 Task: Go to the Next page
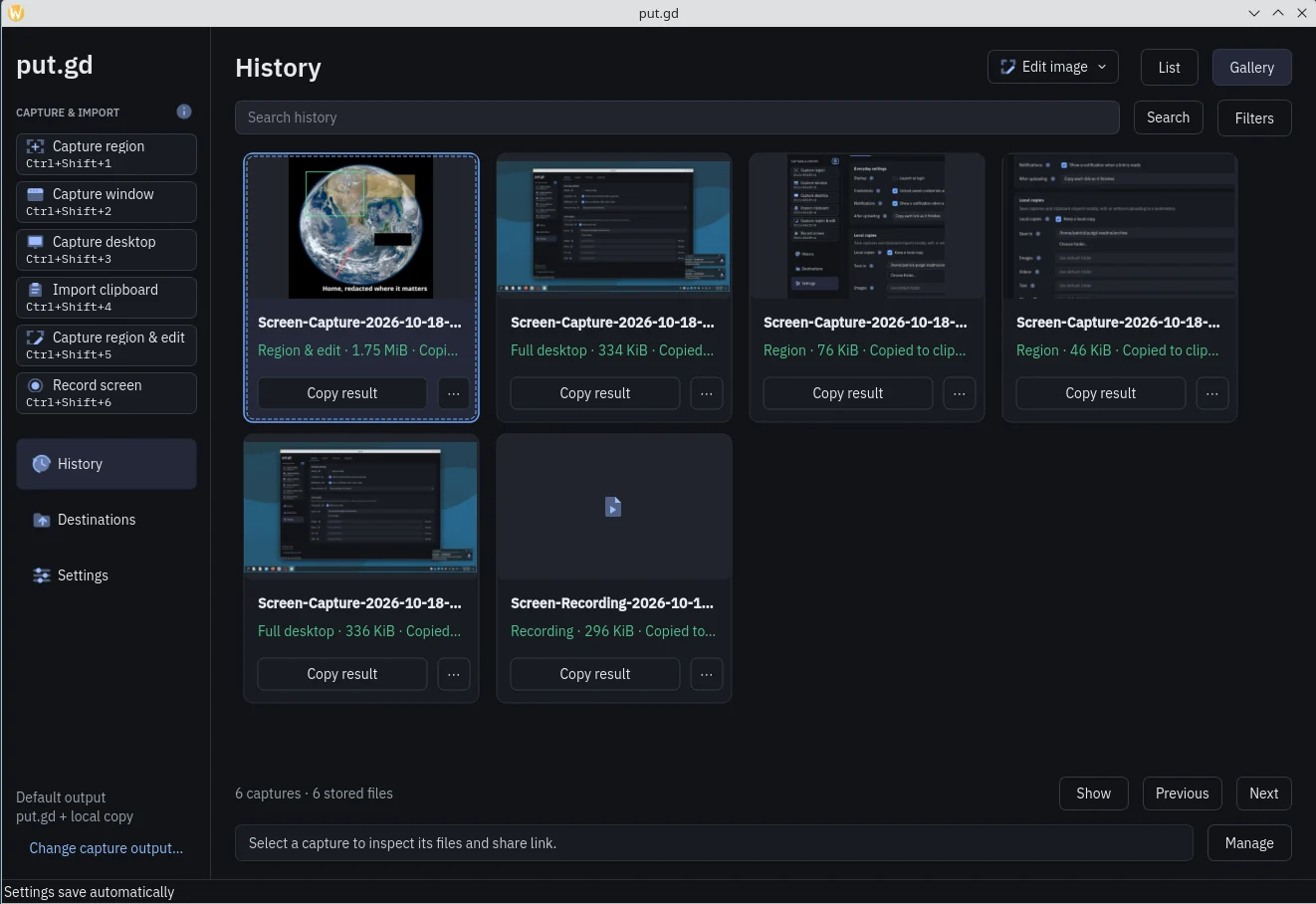(1264, 793)
